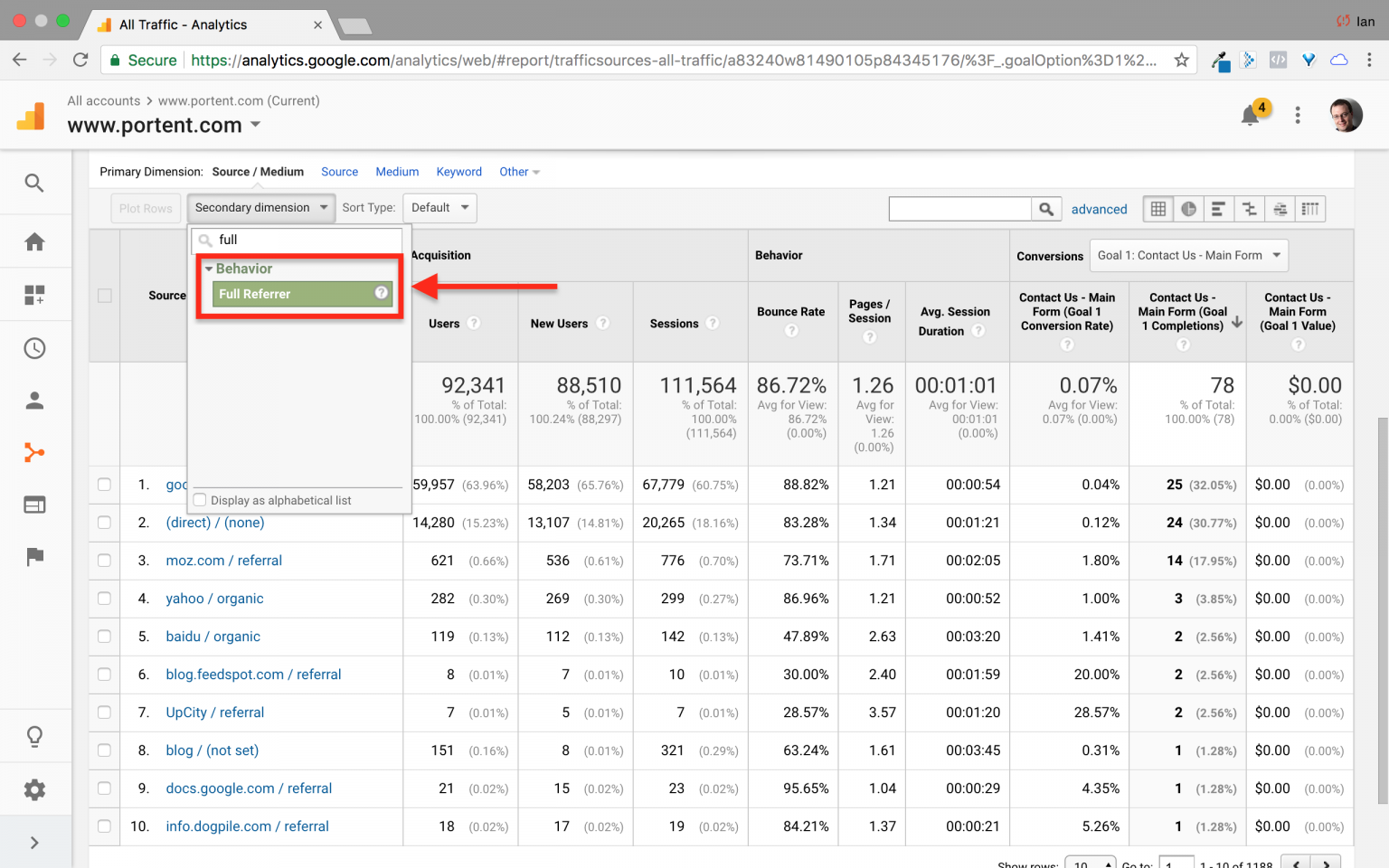Switch to Comparison view
Image resolution: width=1389 pixels, height=868 pixels.
1249,209
